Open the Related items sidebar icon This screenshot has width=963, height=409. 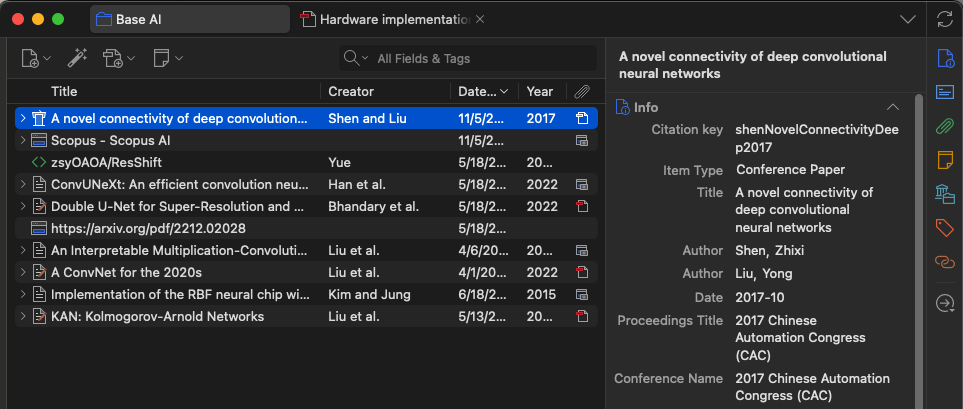coord(945,262)
